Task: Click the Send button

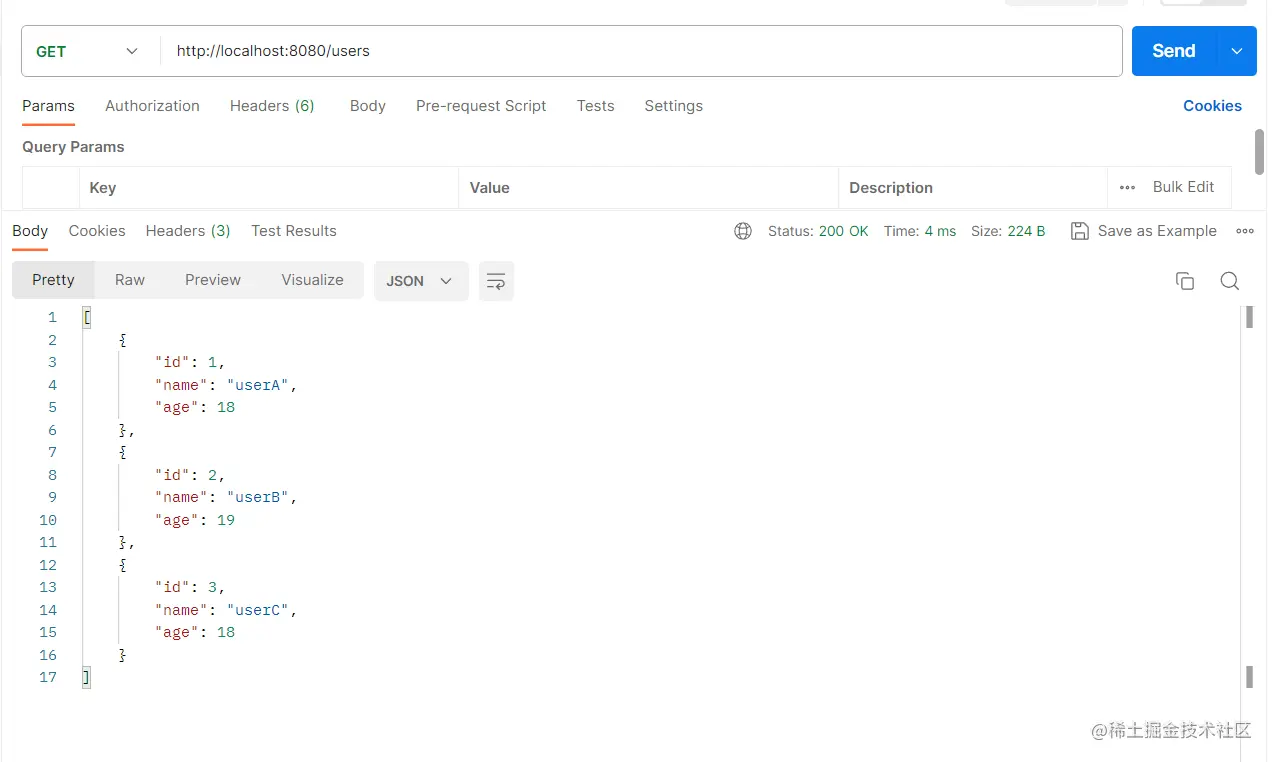Action: point(1173,51)
